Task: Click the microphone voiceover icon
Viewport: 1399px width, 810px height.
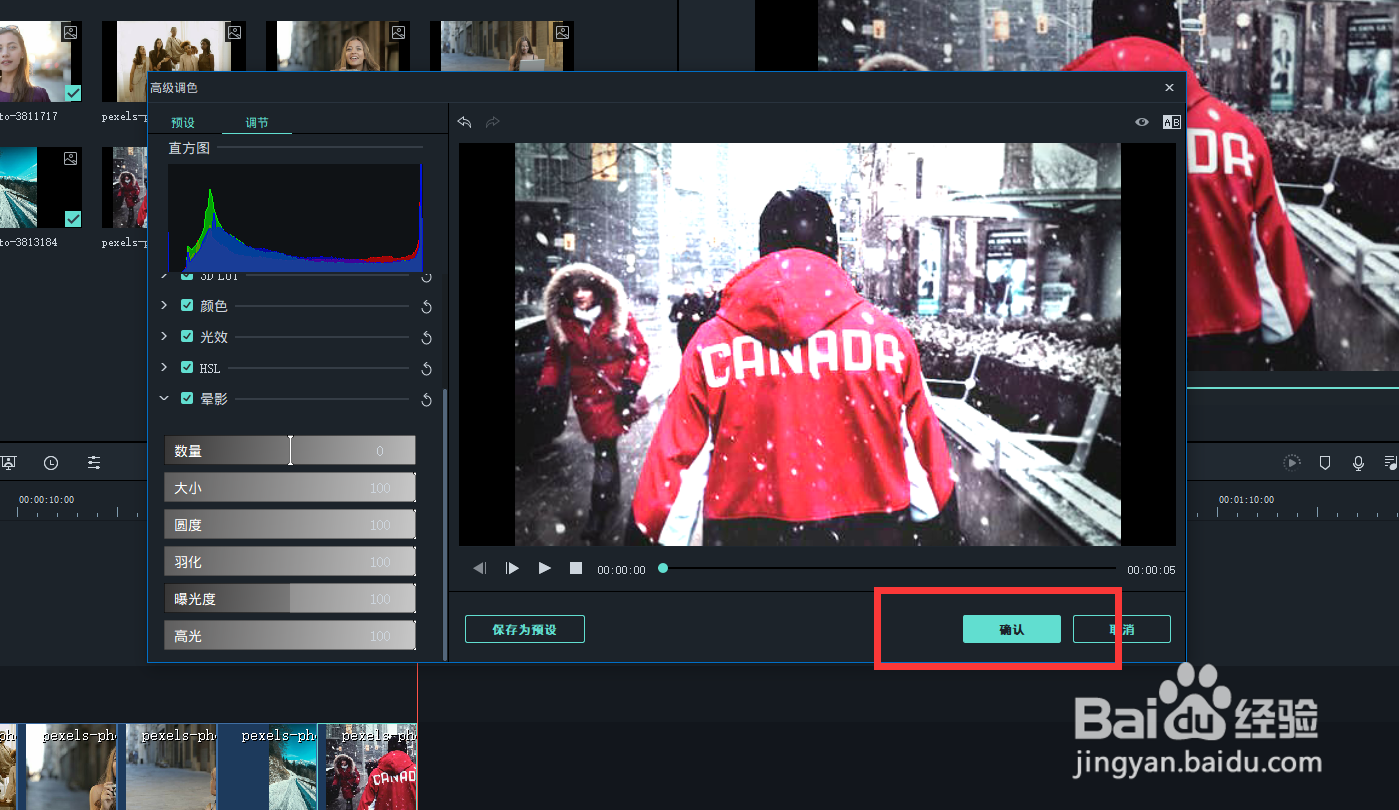Action: [1358, 463]
